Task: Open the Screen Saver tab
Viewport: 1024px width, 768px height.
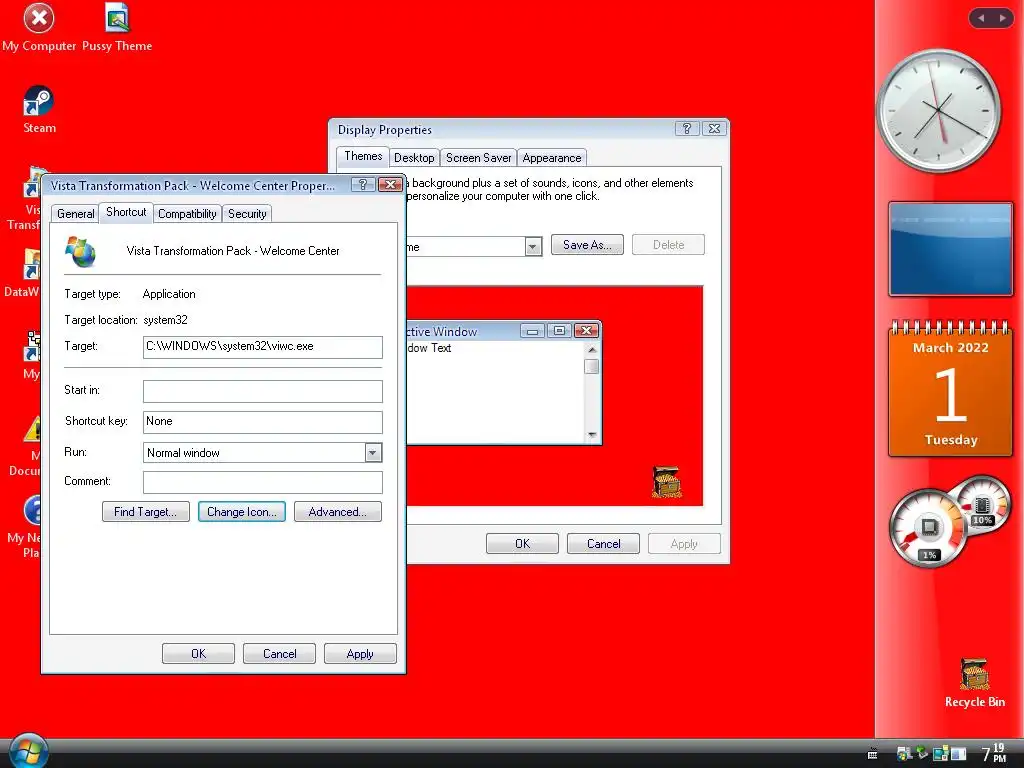Action: (x=478, y=157)
